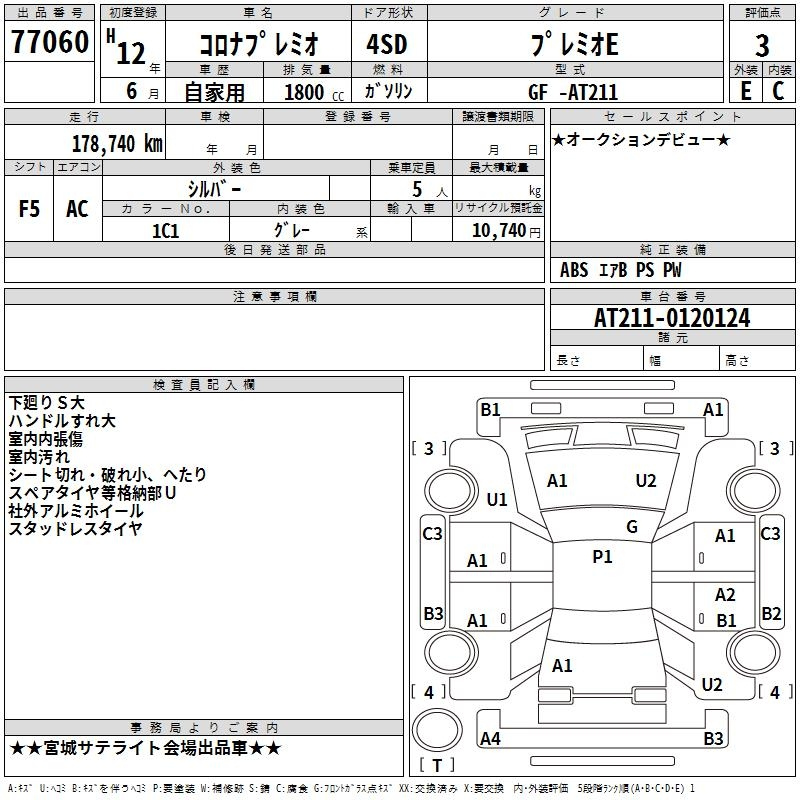Screen dimensions: 800x800
Task: Click the rear-left tire icon in diagram
Action: (451, 652)
